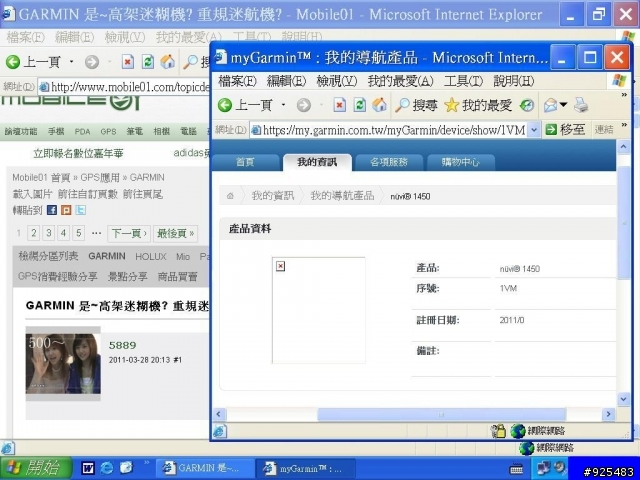Screen dimensions: 640x480
Task: Click 我的導航產品 breadcrumb link
Action: (x=342, y=196)
